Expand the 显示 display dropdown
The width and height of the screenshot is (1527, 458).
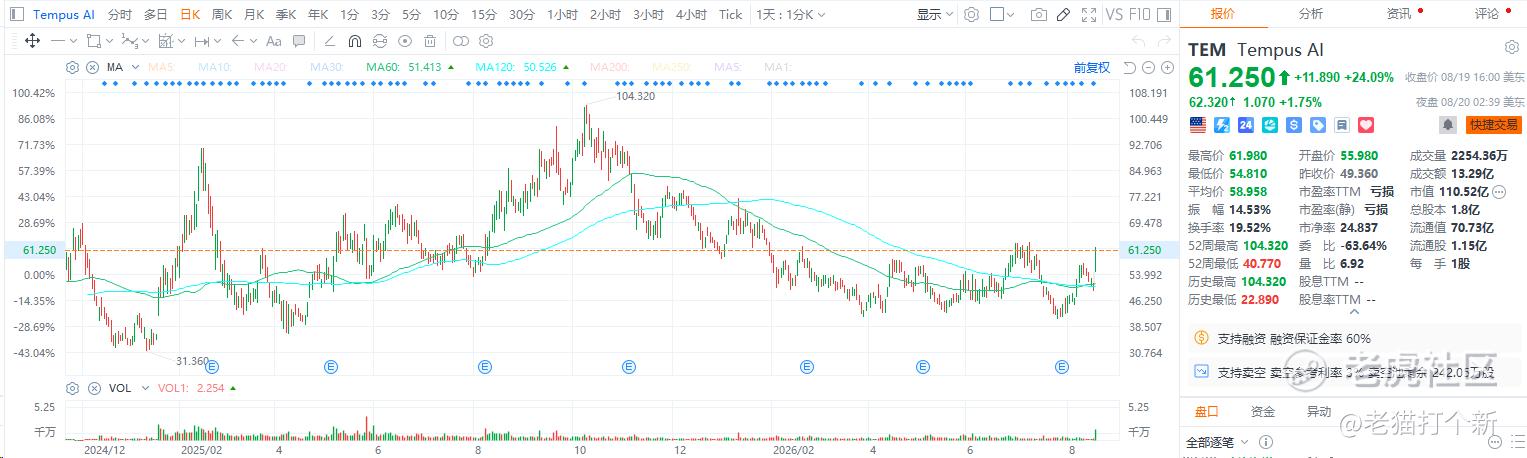tap(934, 15)
